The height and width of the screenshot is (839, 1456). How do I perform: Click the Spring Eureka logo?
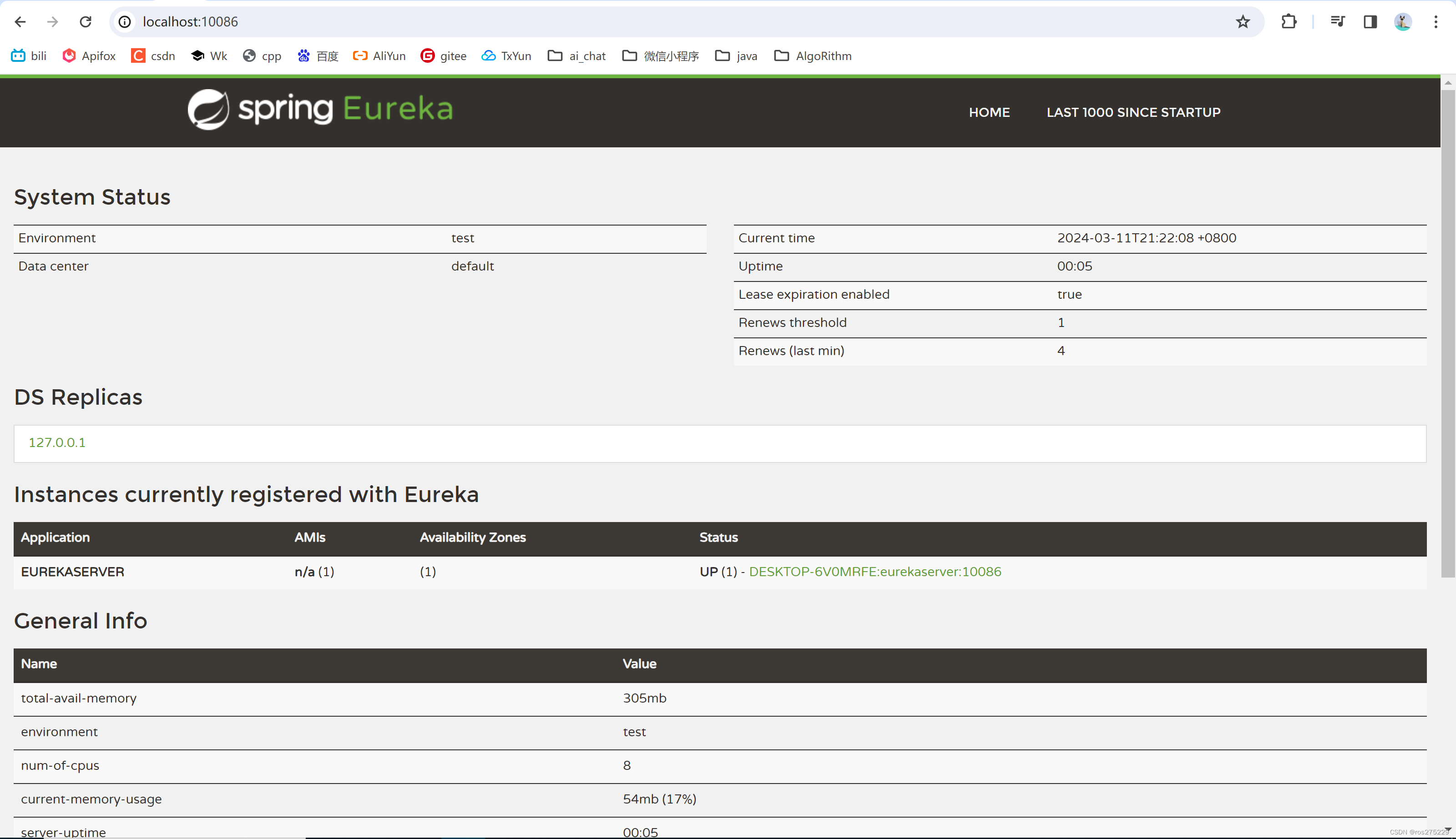pyautogui.click(x=320, y=110)
